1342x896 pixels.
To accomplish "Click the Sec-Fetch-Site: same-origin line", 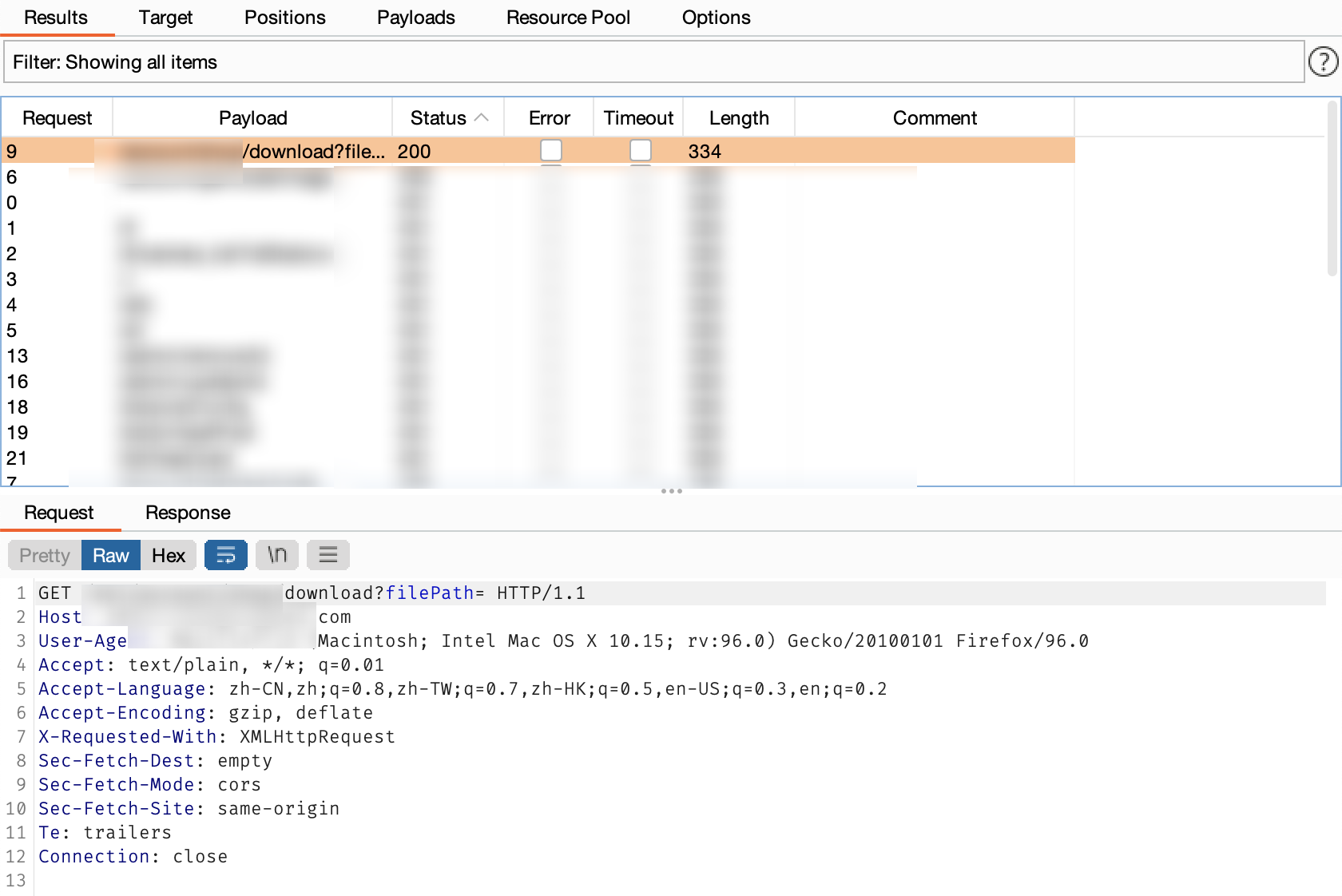I will (189, 809).
